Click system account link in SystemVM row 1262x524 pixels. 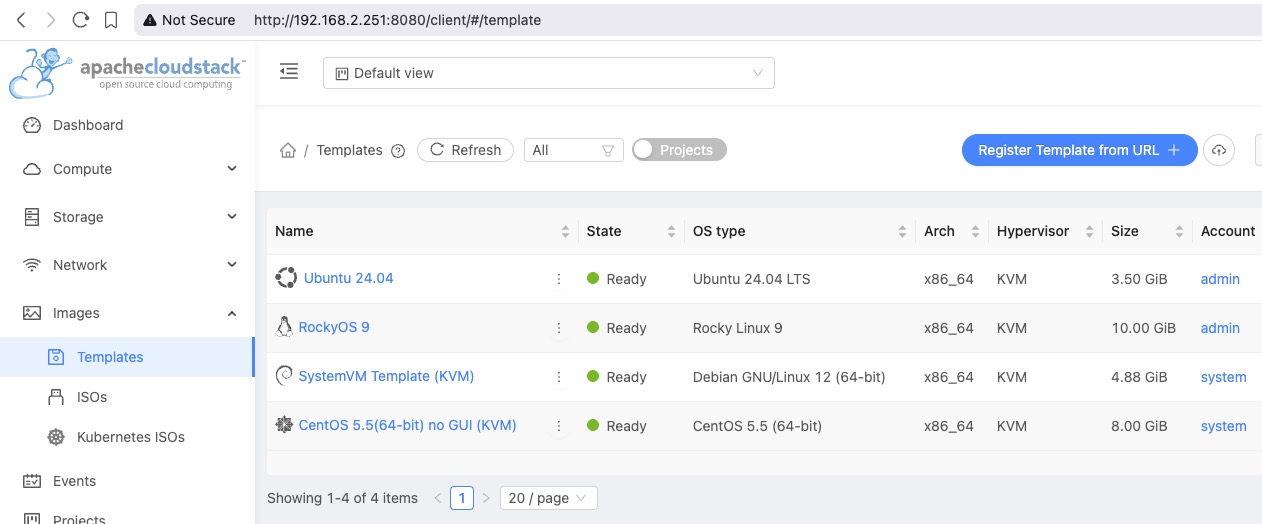click(x=1224, y=377)
